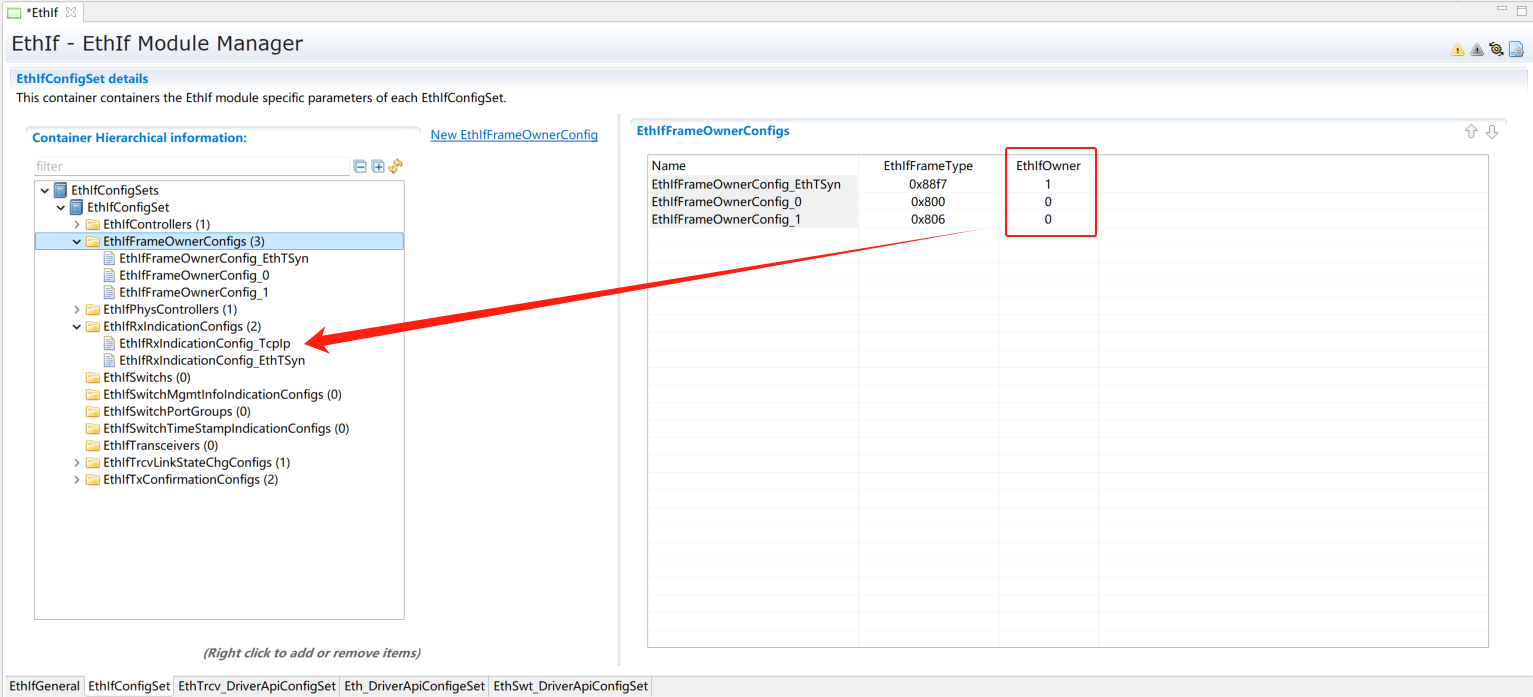The height and width of the screenshot is (697, 1533).
Task: Open the EthSwt_DriverApiConfigSet tab
Action: (x=571, y=686)
